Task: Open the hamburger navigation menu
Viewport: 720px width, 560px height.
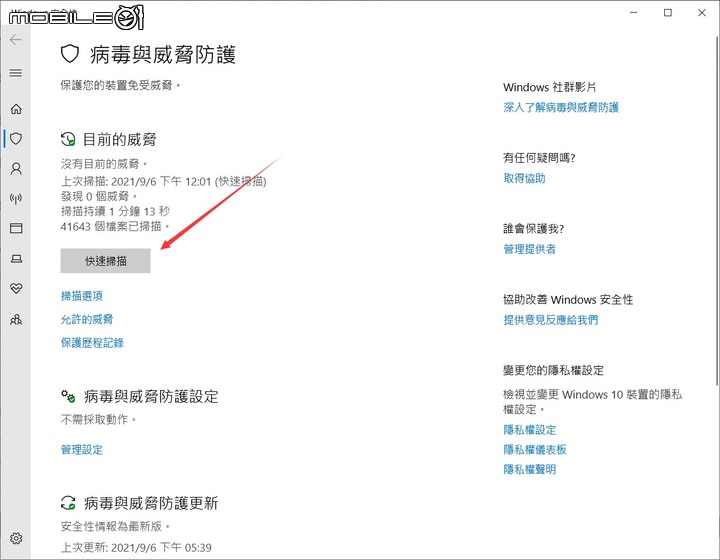Action: 16,73
